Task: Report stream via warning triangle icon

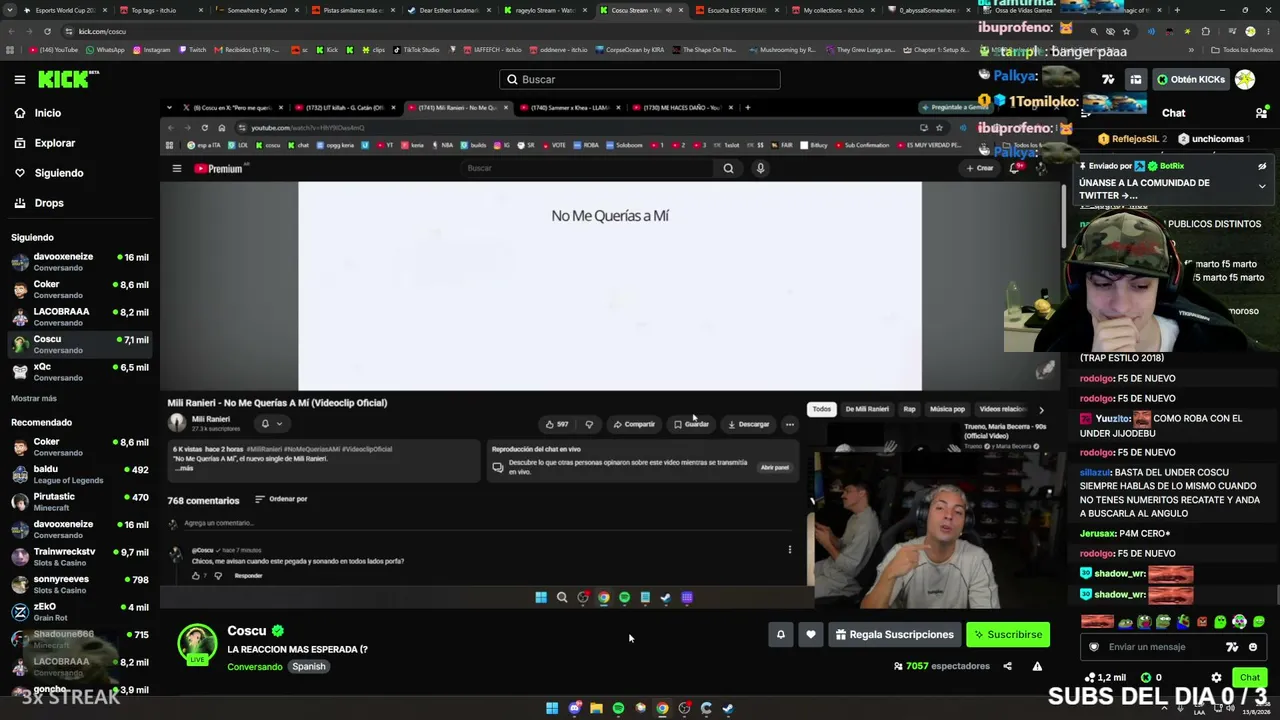Action: click(x=1037, y=666)
